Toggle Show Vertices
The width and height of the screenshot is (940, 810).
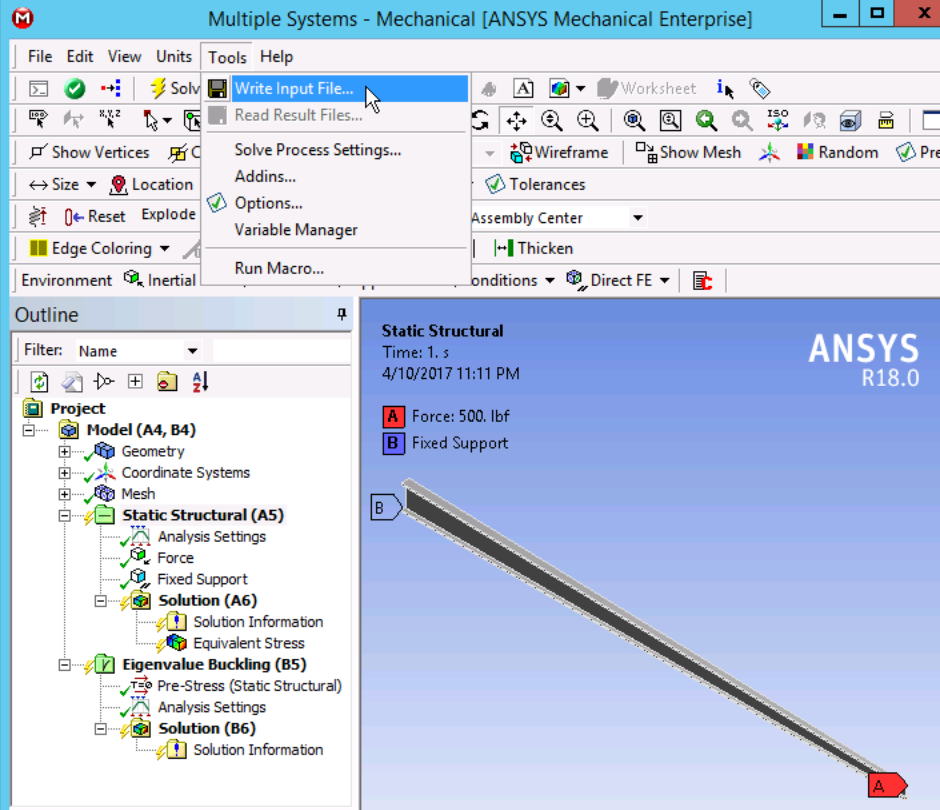[89, 152]
